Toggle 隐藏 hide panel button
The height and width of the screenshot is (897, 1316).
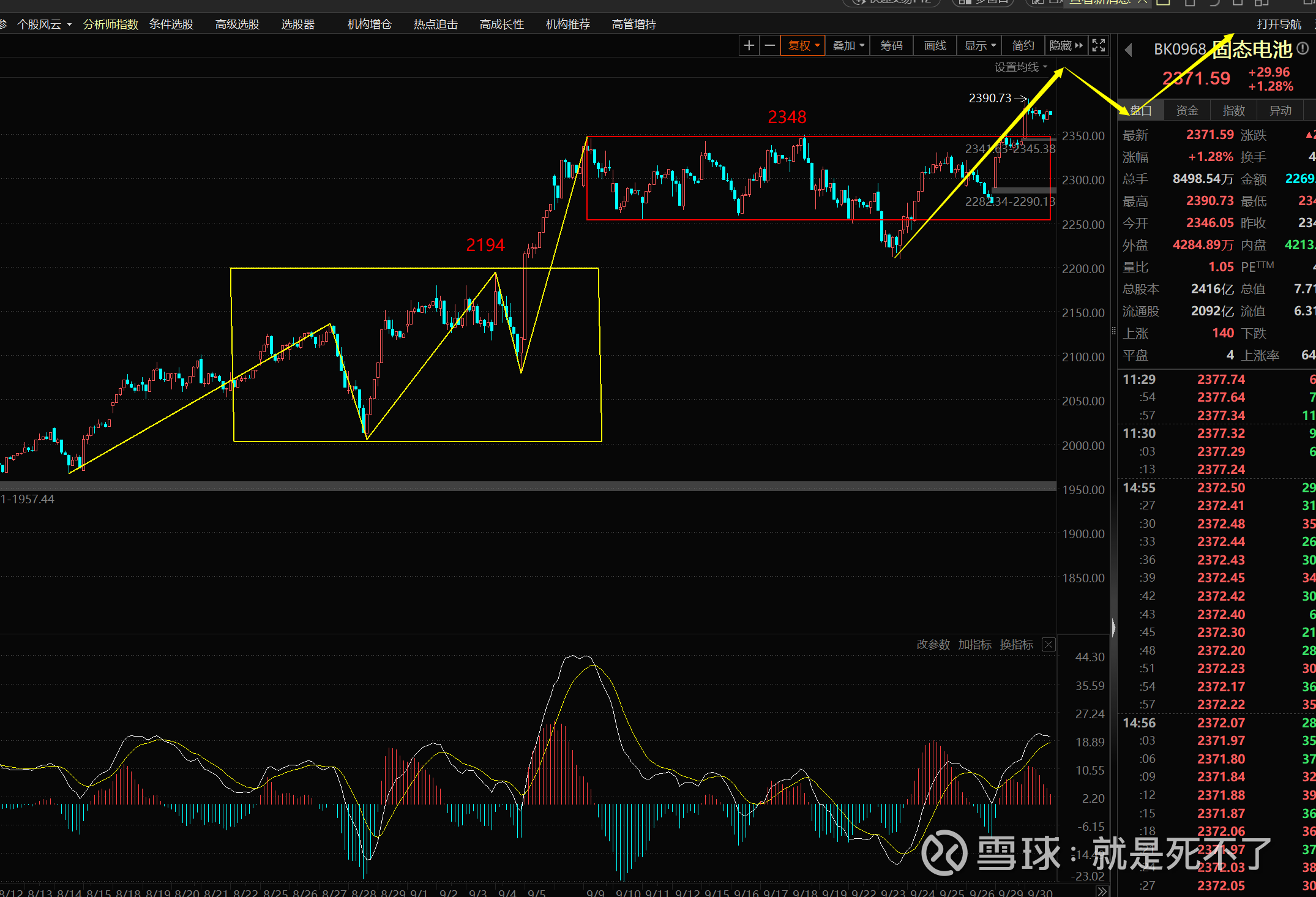(x=1066, y=45)
